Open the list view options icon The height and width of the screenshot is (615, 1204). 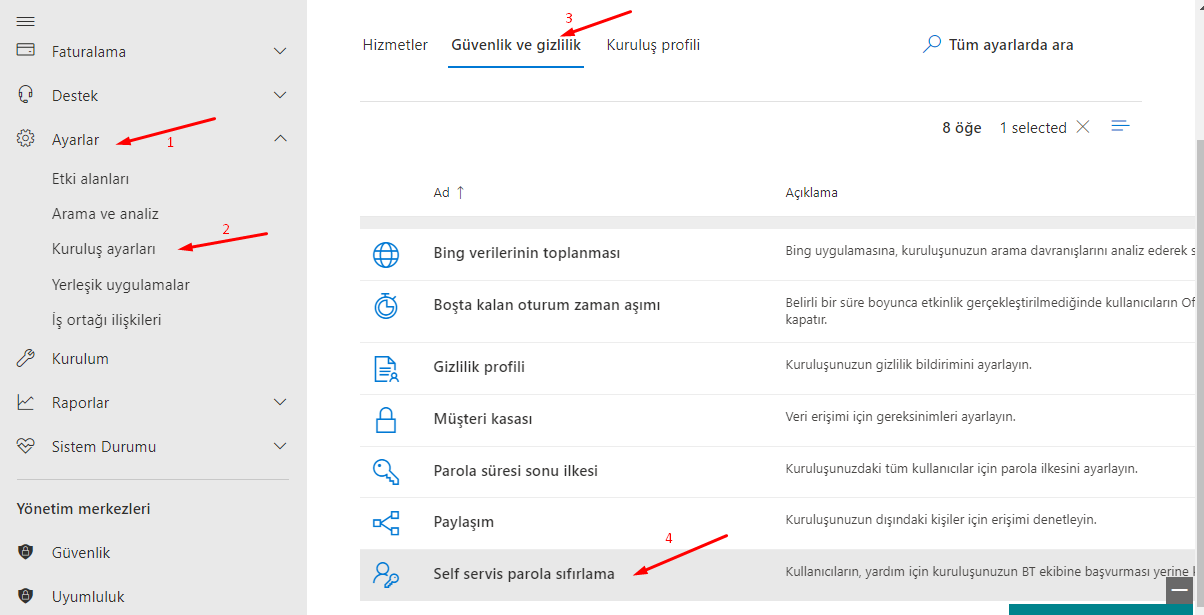1121,126
